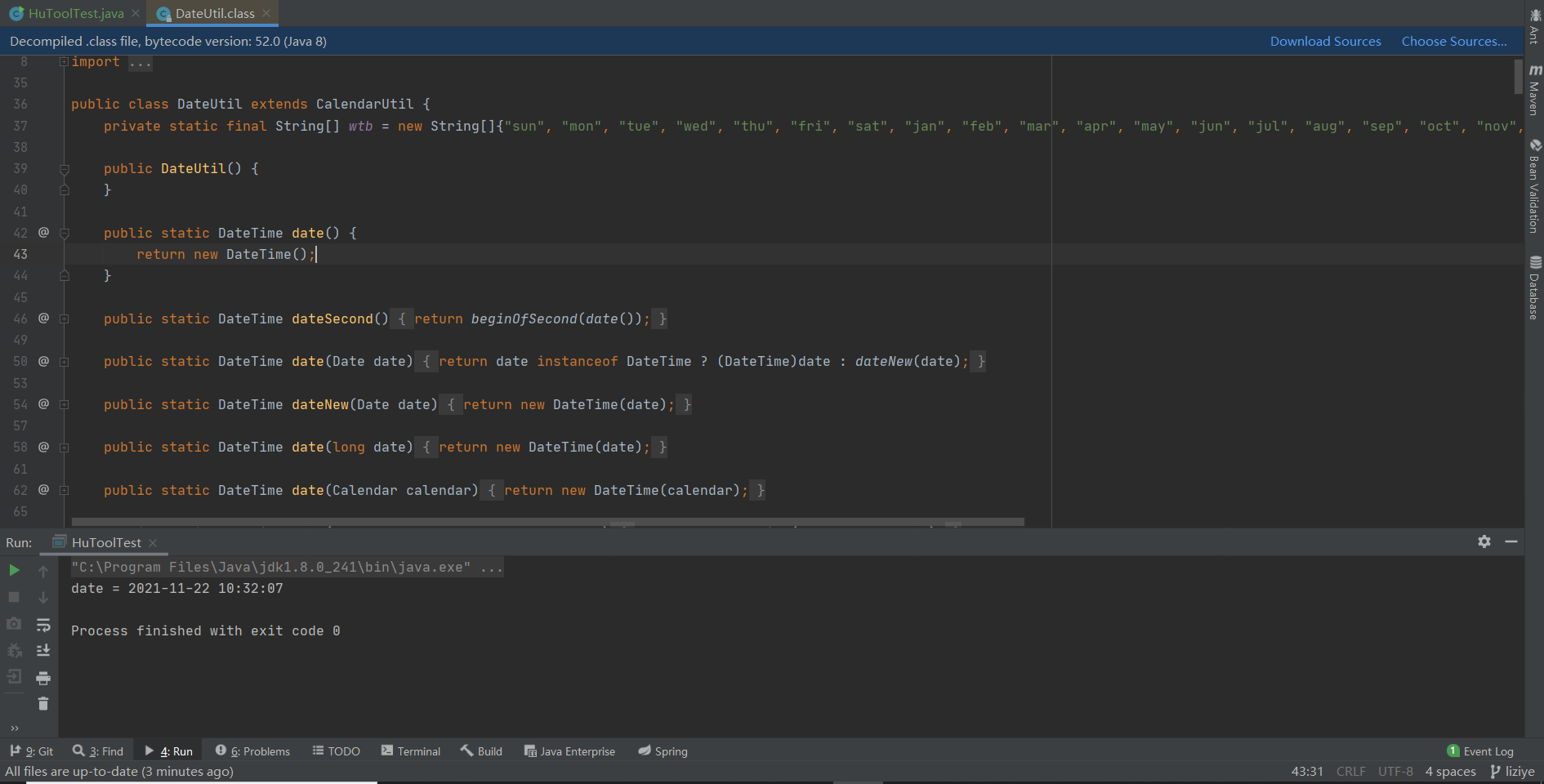Expand the collapsed import block

click(x=64, y=62)
